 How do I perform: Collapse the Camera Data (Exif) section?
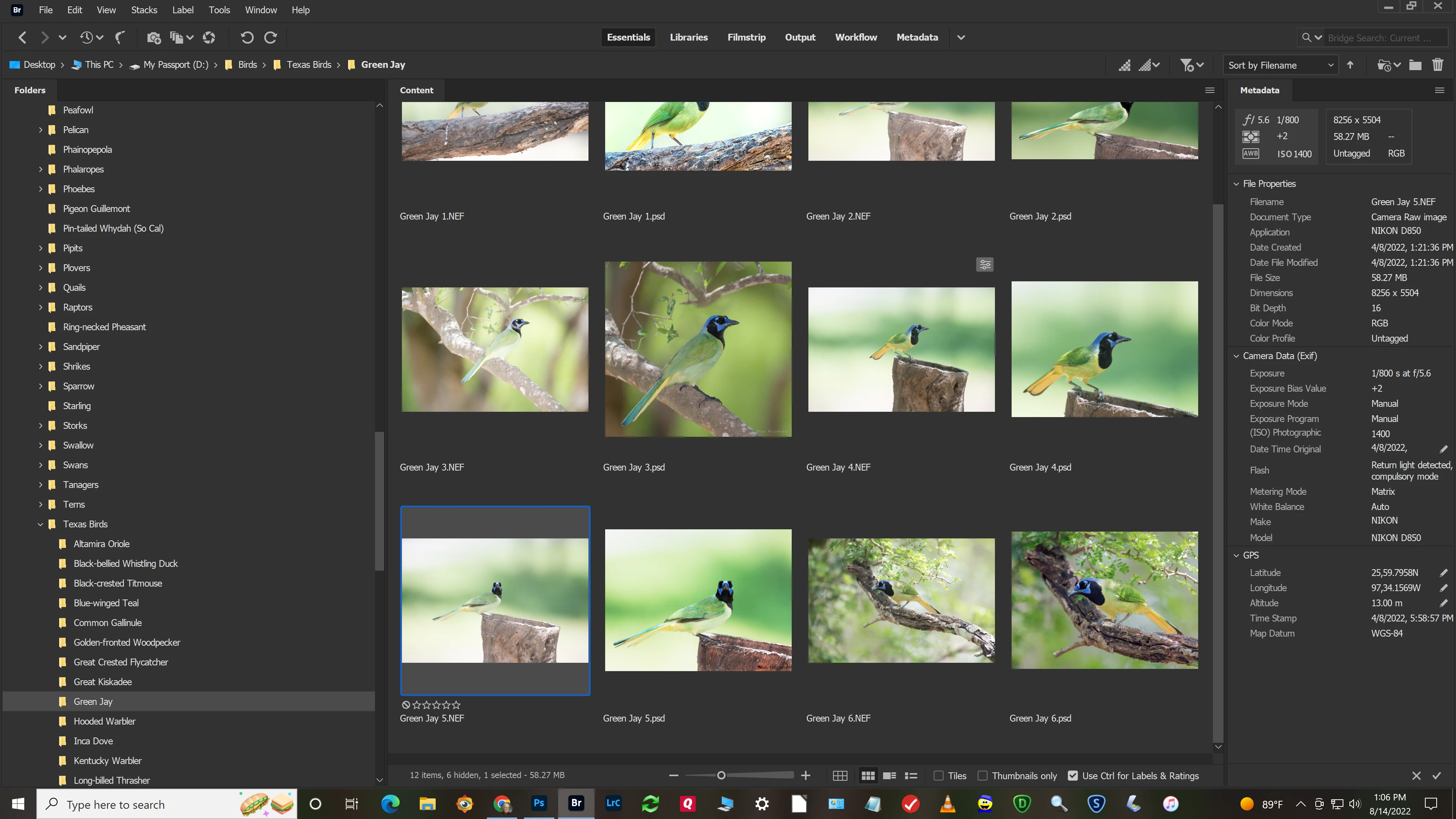coord(1236,356)
